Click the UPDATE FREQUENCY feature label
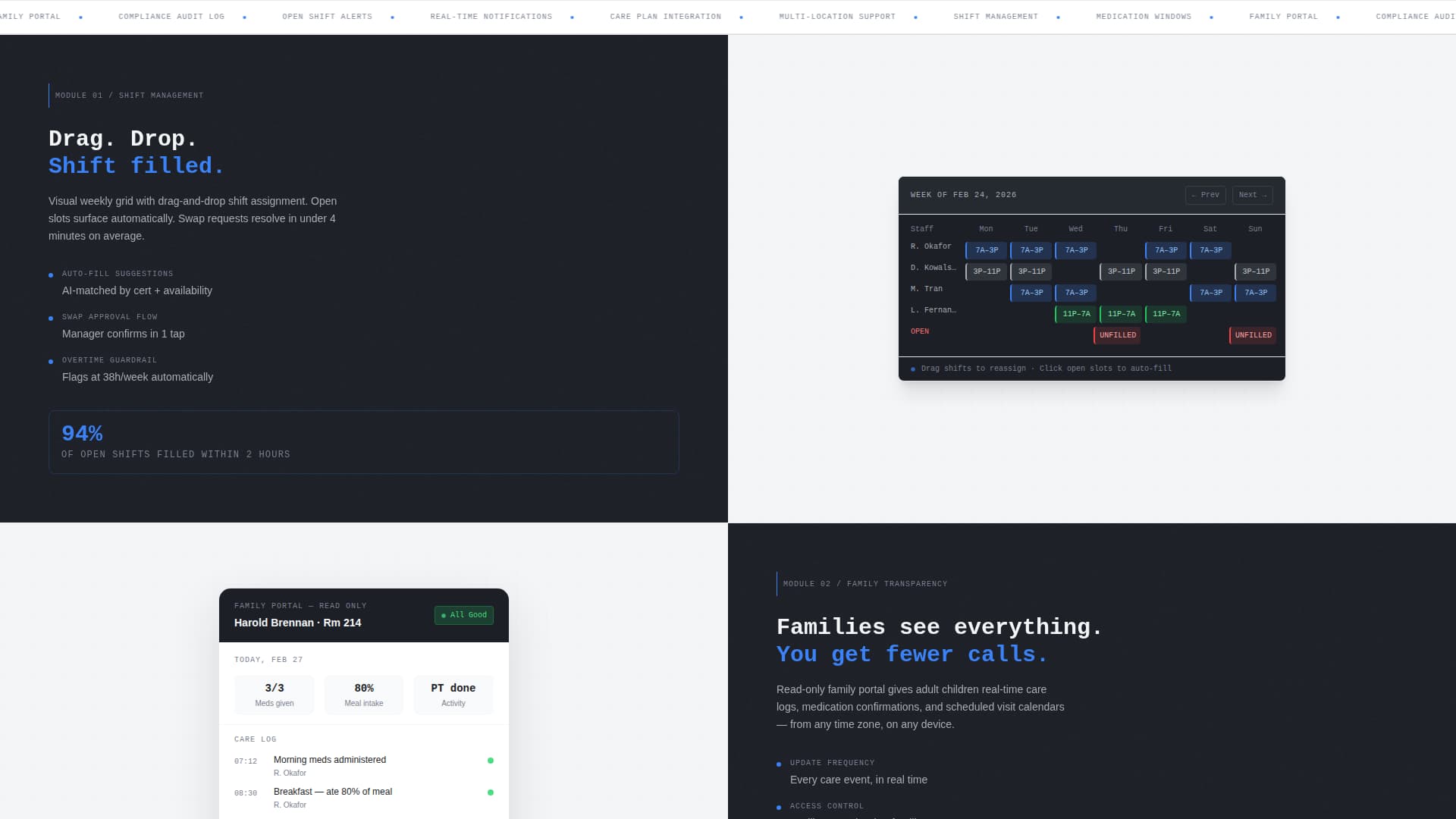 click(832, 763)
